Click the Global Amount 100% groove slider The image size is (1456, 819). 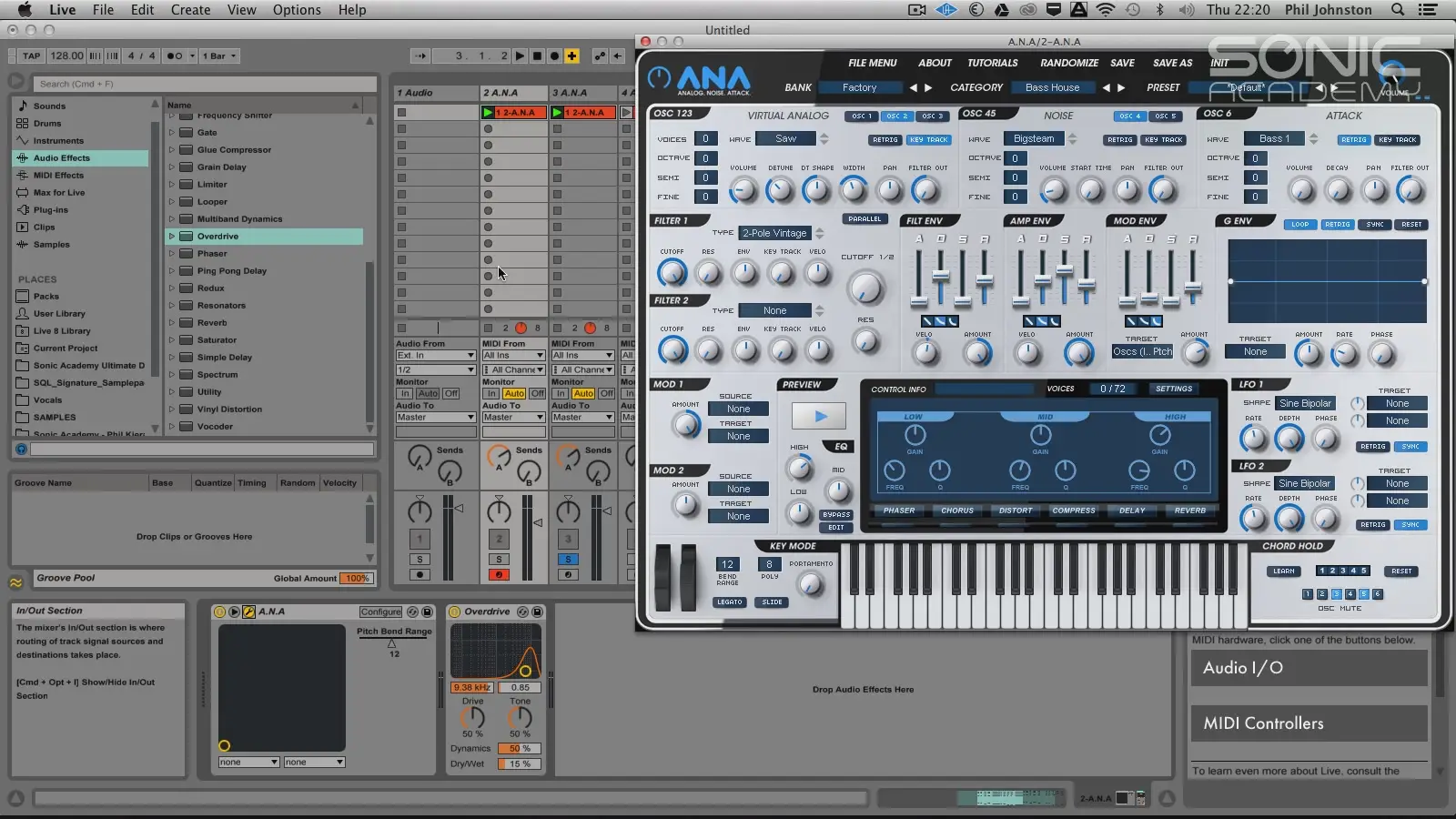click(x=356, y=578)
